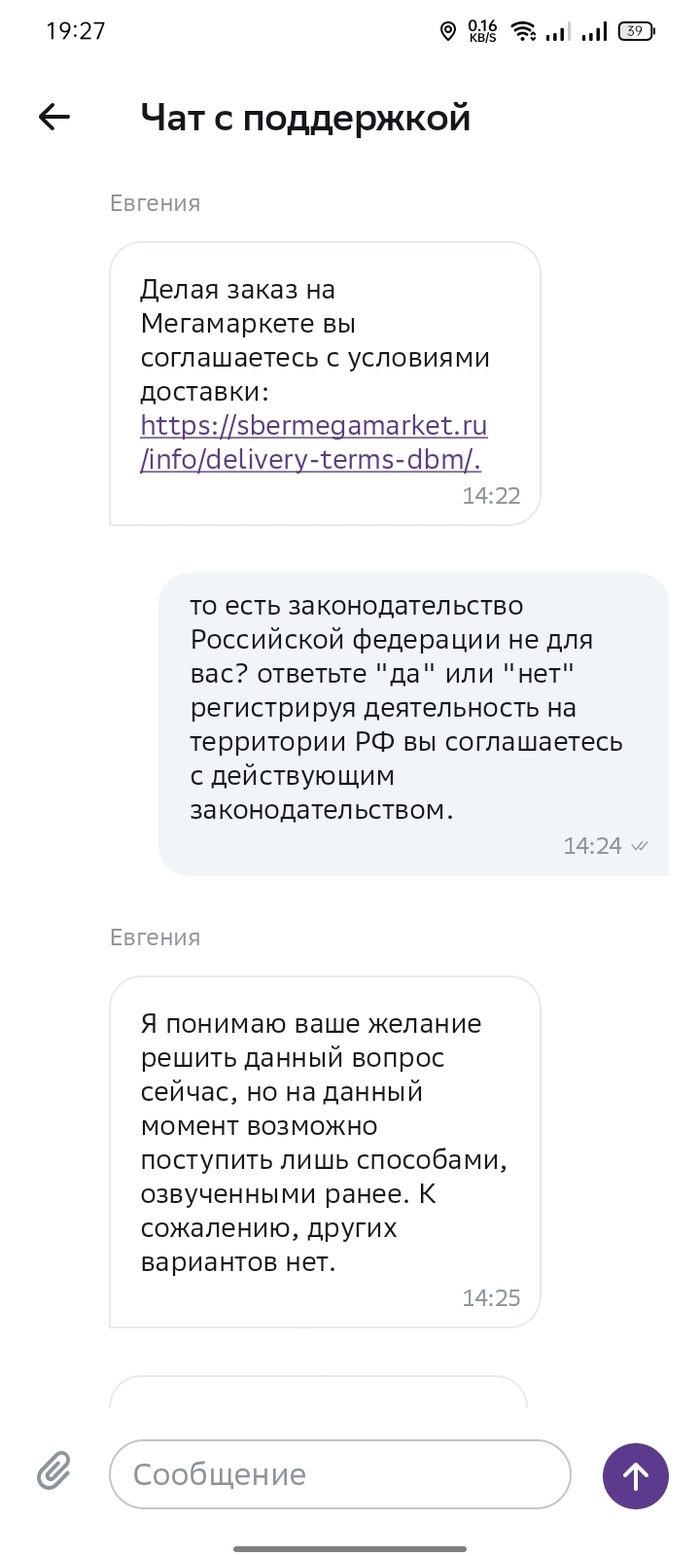
Task: Tap the Чат с поддержкой header title
Action: coord(305,118)
